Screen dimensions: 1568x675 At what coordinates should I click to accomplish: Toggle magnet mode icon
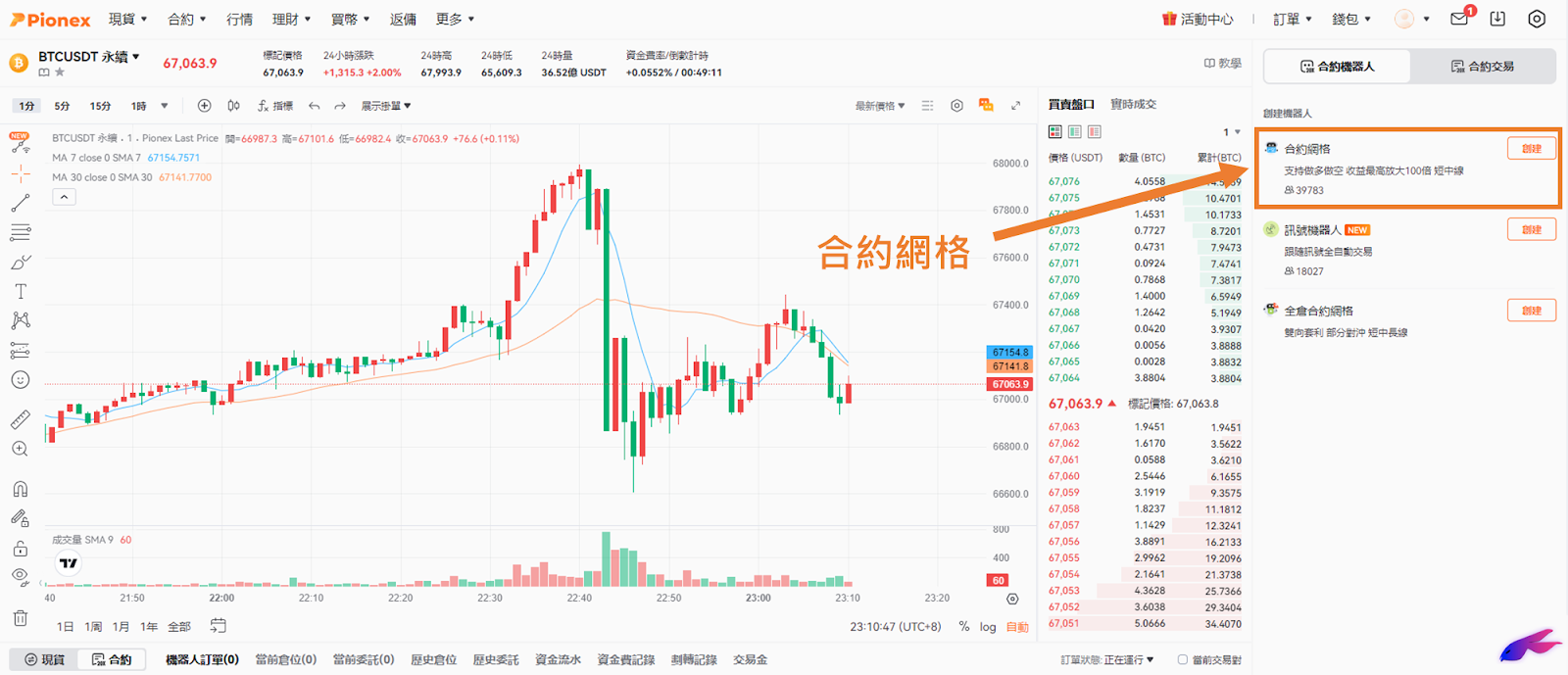[20, 489]
